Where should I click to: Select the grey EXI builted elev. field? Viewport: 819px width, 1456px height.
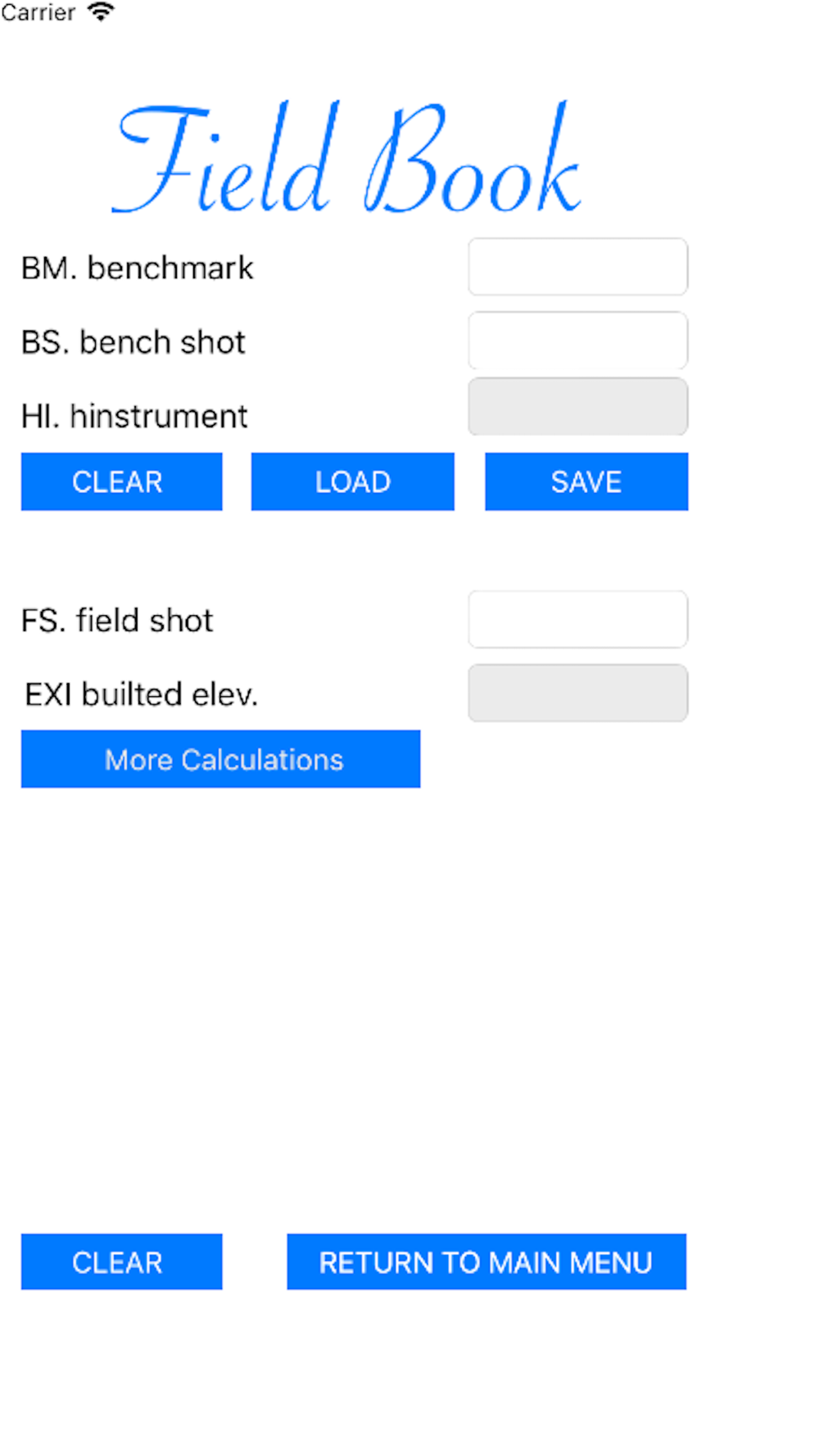[x=577, y=694]
